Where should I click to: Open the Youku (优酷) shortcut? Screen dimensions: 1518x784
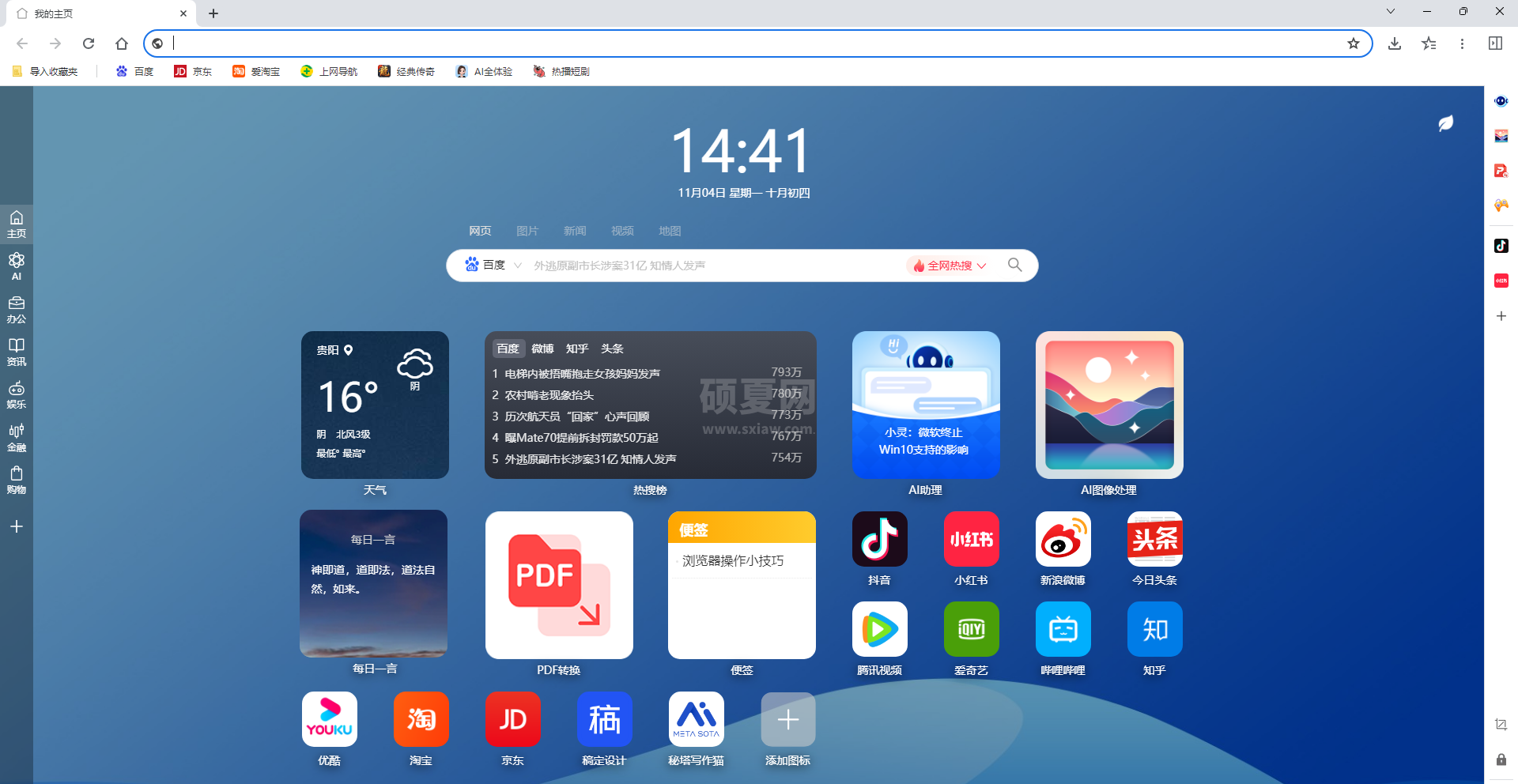point(329,719)
